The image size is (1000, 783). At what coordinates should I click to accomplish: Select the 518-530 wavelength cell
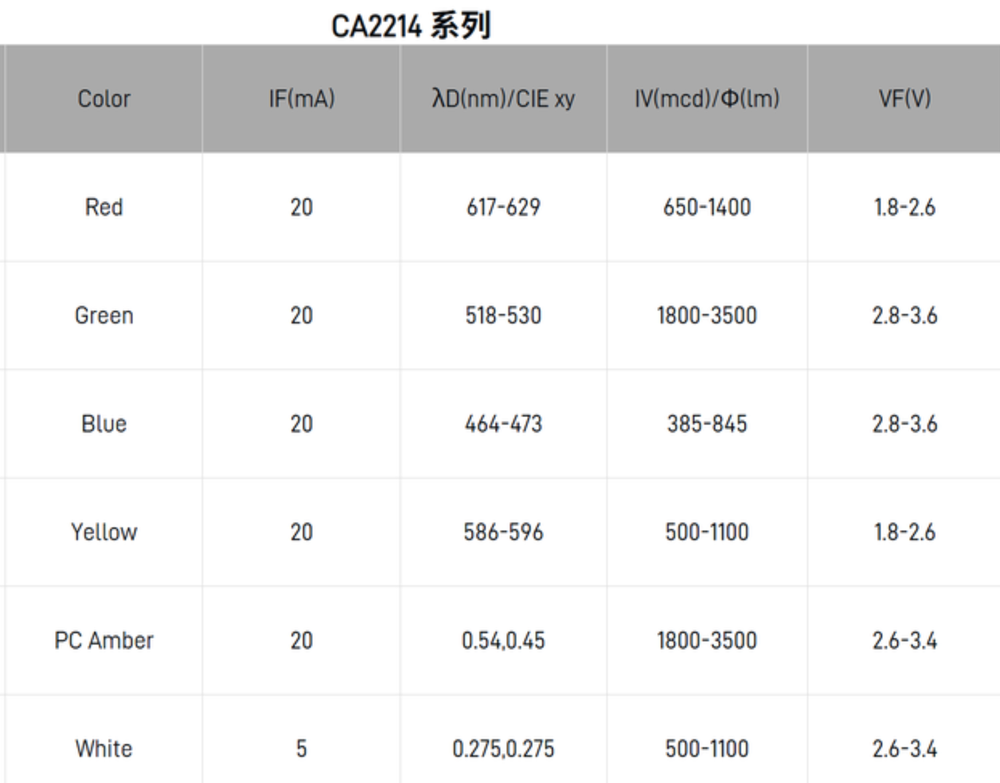click(503, 316)
